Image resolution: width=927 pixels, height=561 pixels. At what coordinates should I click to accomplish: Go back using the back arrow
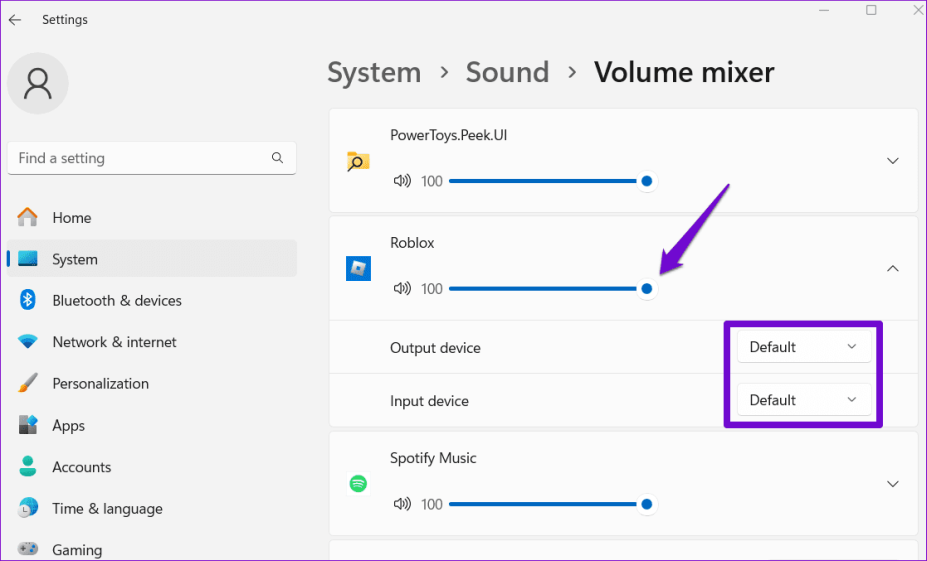point(15,20)
